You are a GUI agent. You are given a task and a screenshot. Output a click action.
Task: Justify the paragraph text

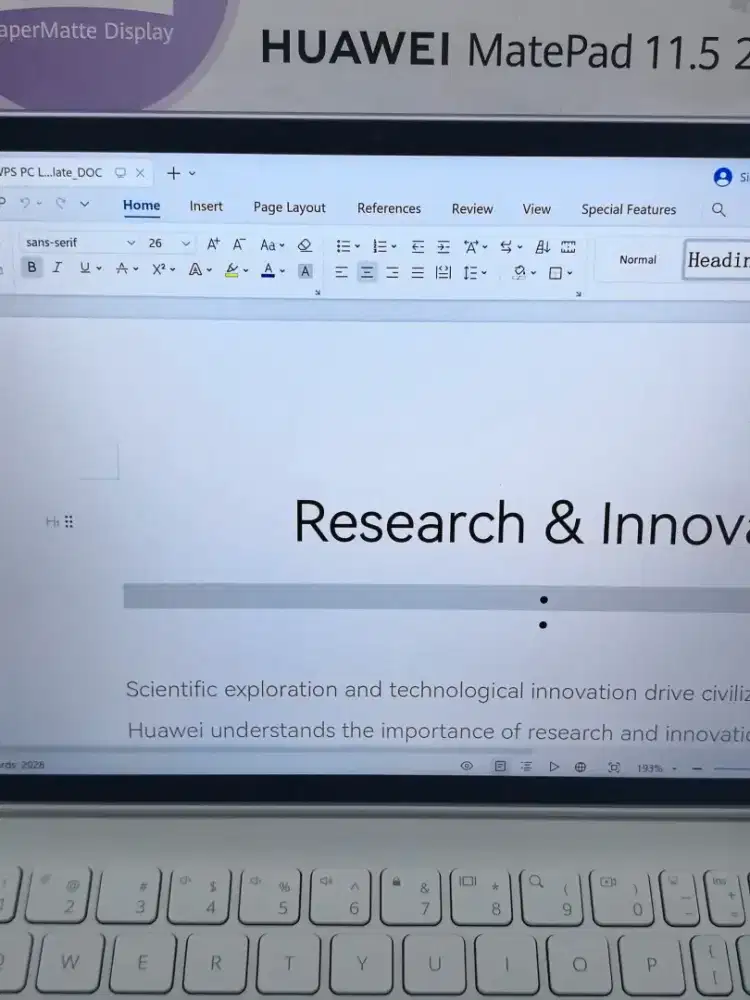pos(417,273)
